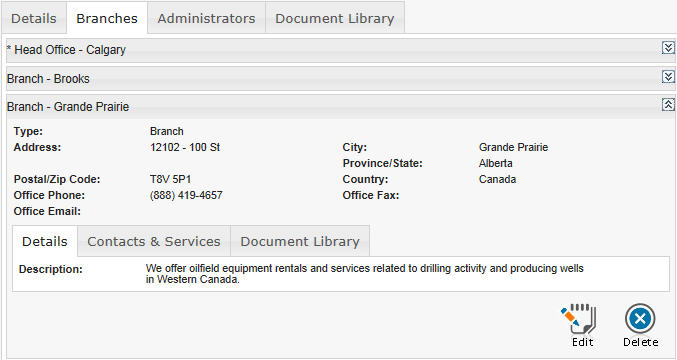Click the Branch - Brooks header title
677x360 pixels.
pyautogui.click(x=48, y=79)
